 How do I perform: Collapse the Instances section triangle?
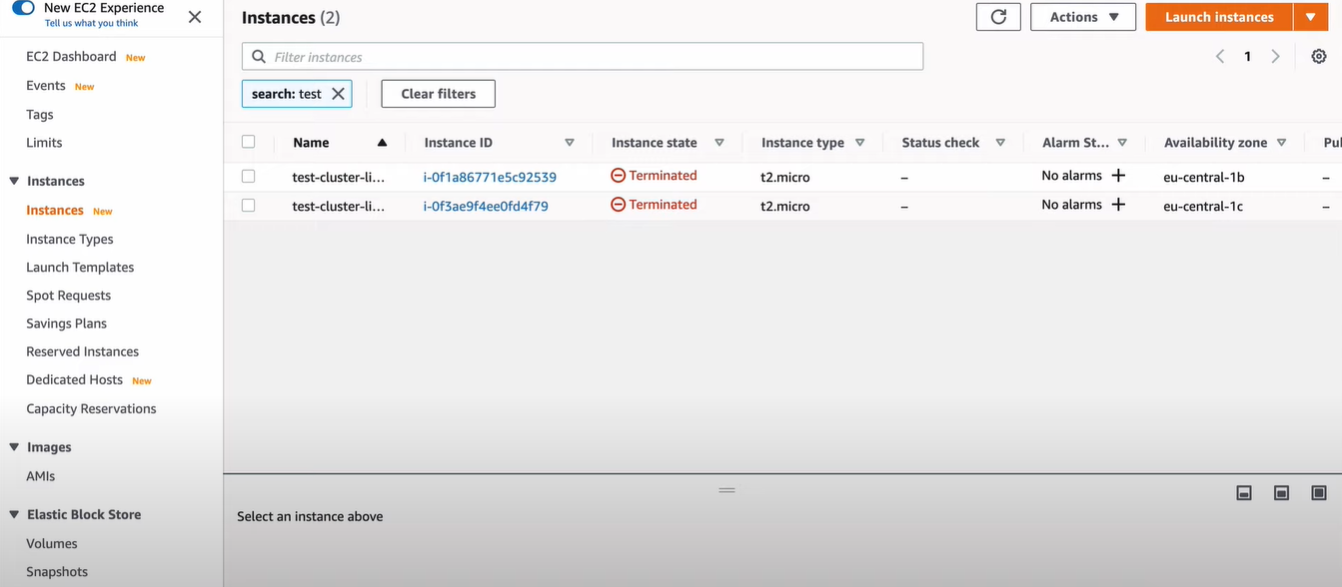tap(14, 181)
